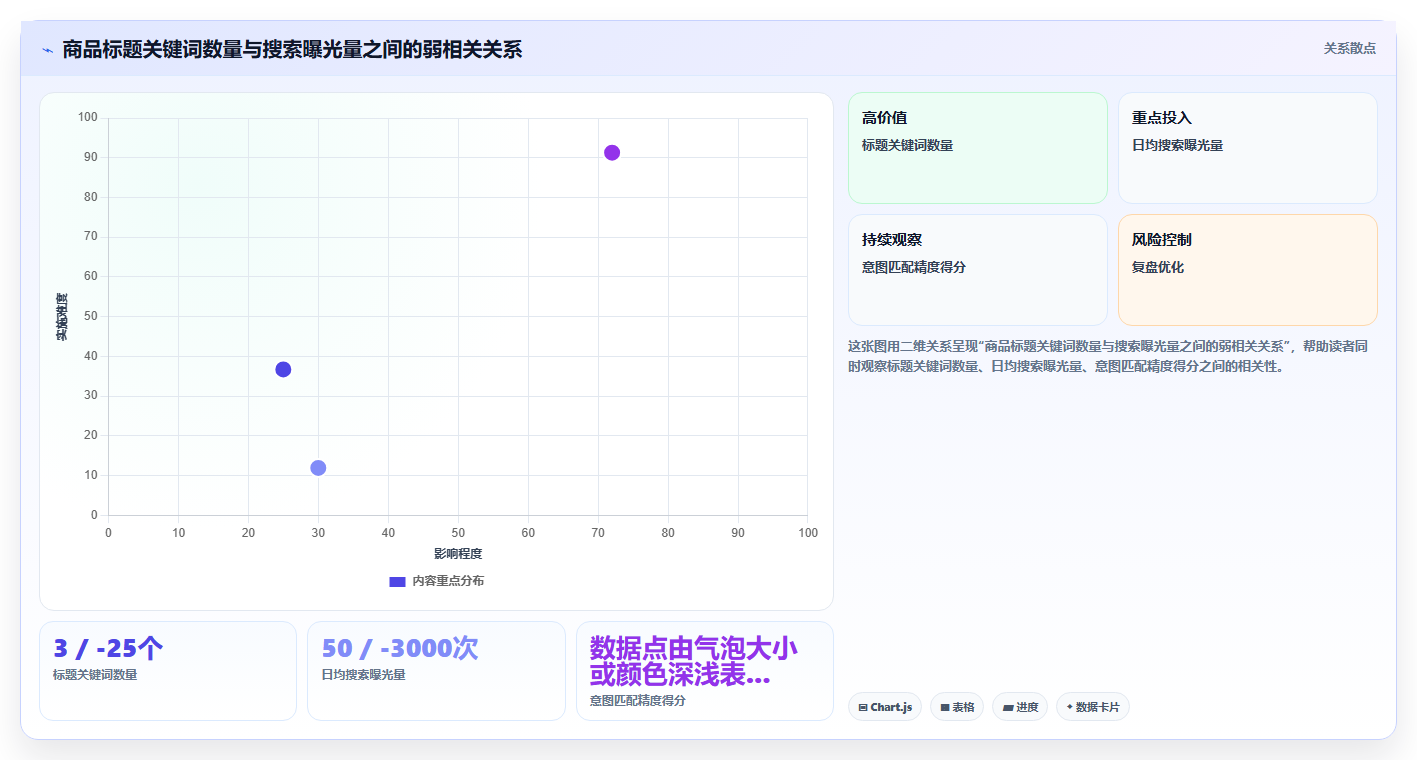Image resolution: width=1417 pixels, height=760 pixels.
Task: Select the 表格 tag chip
Action: [957, 707]
